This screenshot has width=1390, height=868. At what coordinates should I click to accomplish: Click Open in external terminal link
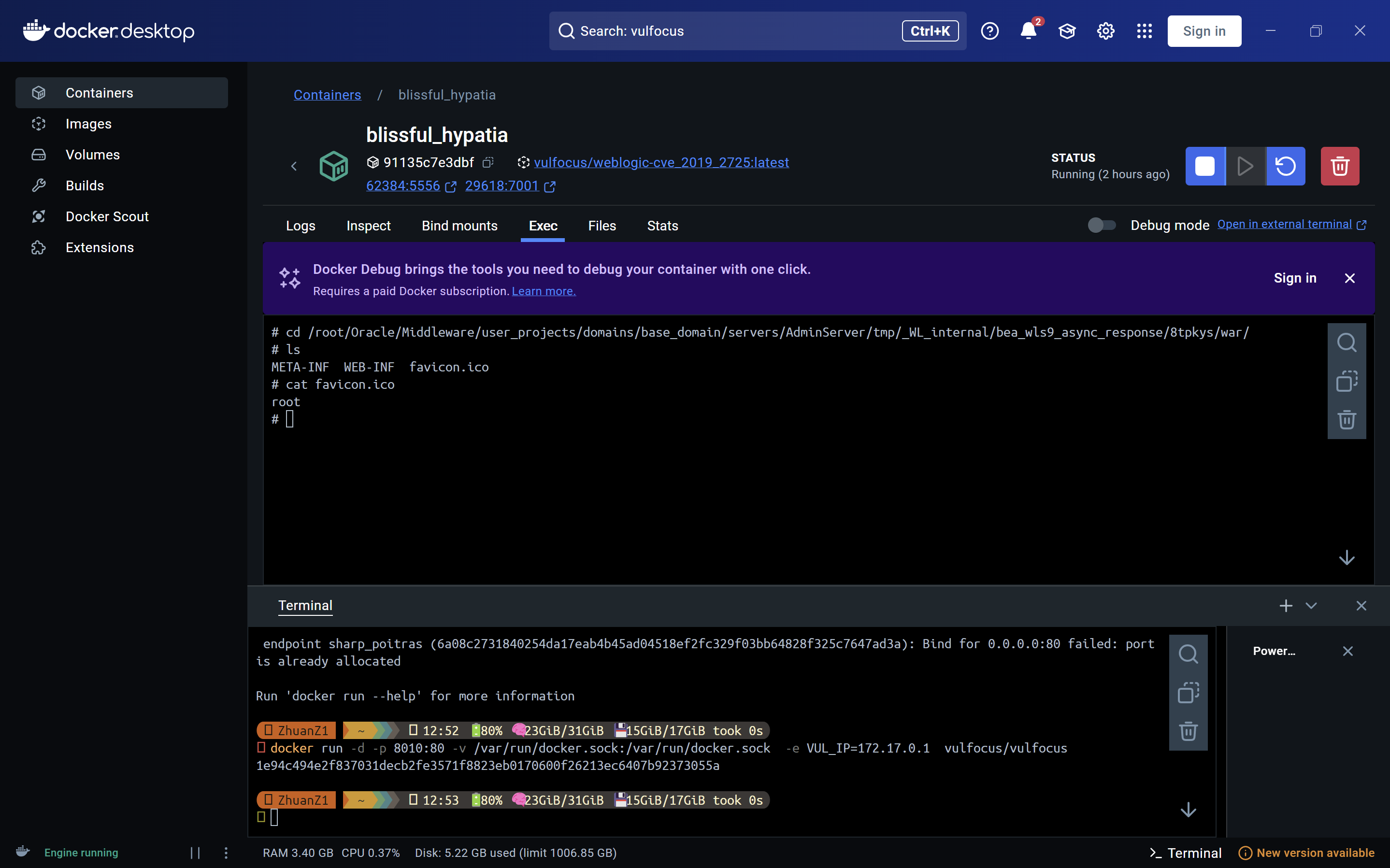click(1292, 225)
